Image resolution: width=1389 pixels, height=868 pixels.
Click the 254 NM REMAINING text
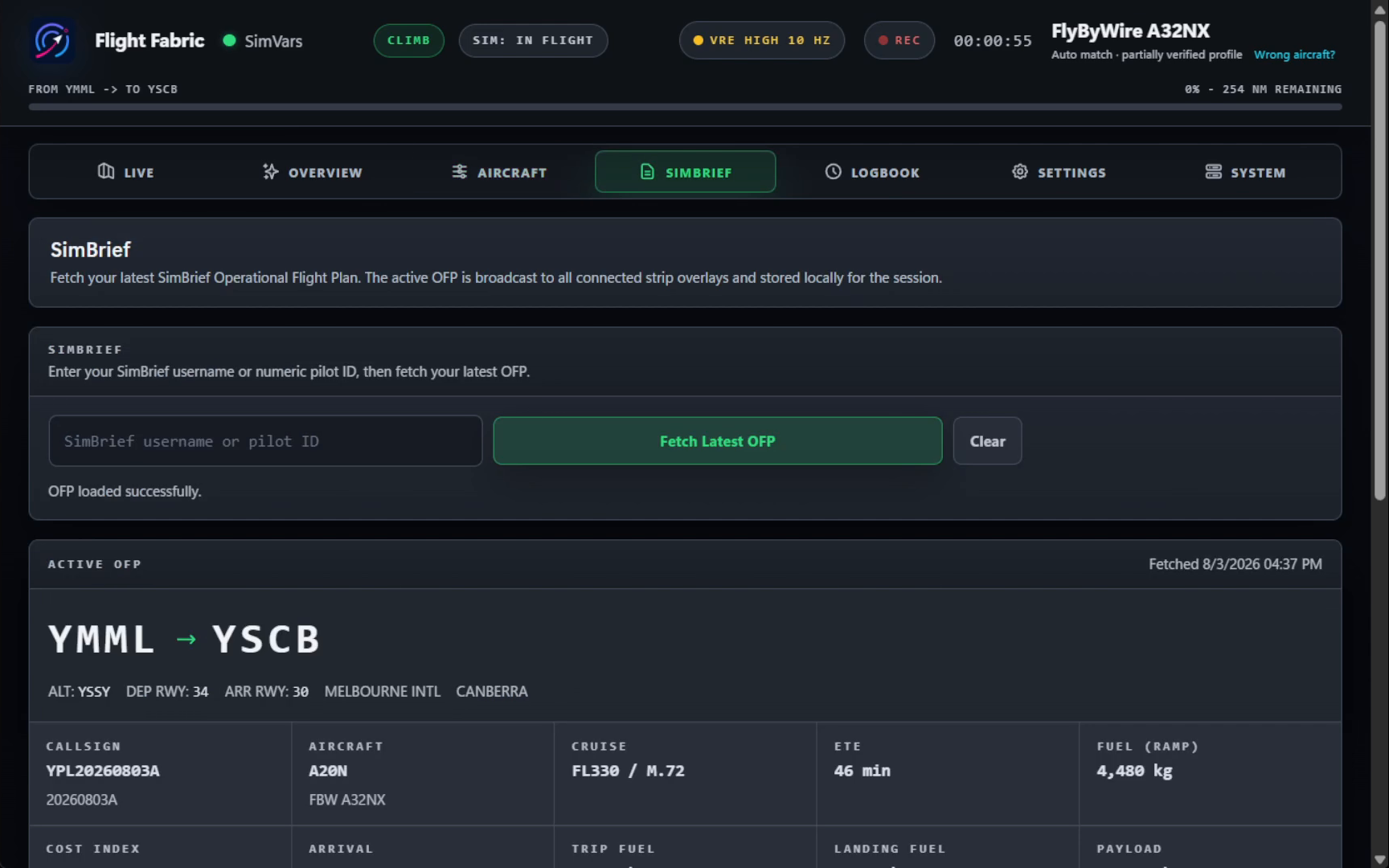click(1282, 89)
